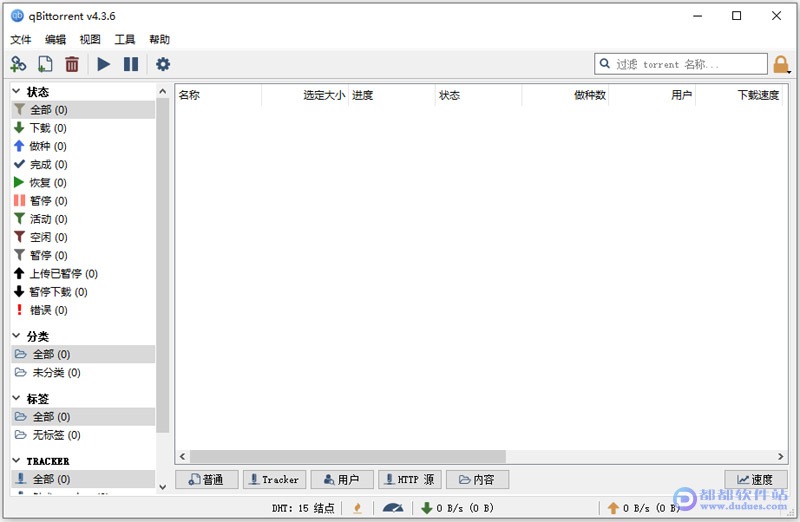Image resolution: width=800 pixels, height=522 pixels.
Task: Sort by 状态 column header
Action: click(479, 95)
